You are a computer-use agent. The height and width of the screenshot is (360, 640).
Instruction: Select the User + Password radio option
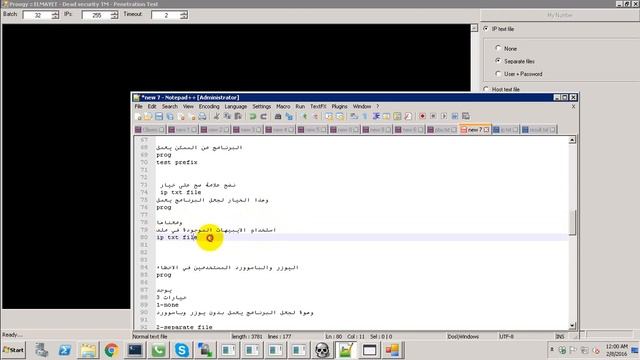click(x=498, y=74)
